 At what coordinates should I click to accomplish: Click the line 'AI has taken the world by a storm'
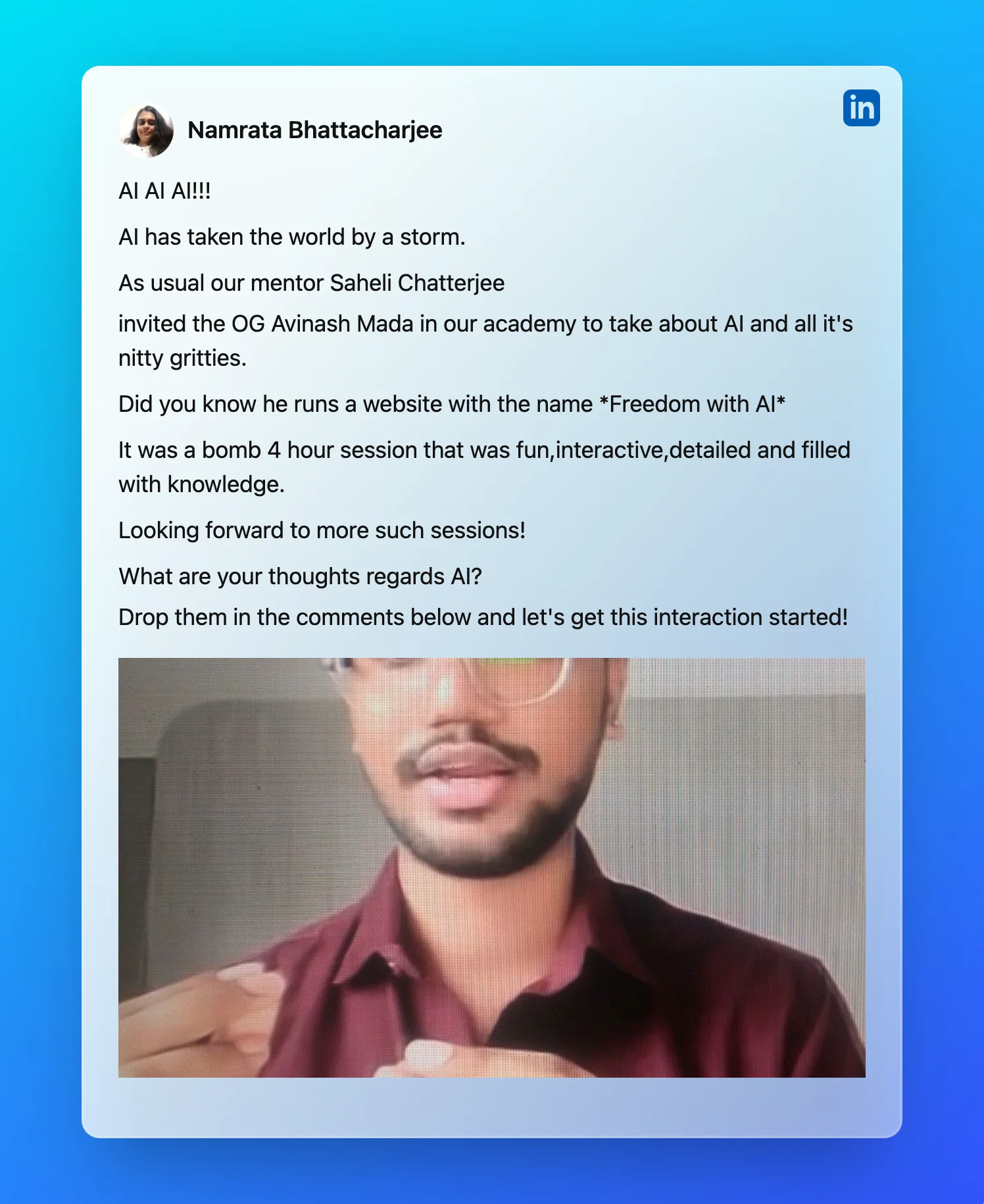[291, 238]
